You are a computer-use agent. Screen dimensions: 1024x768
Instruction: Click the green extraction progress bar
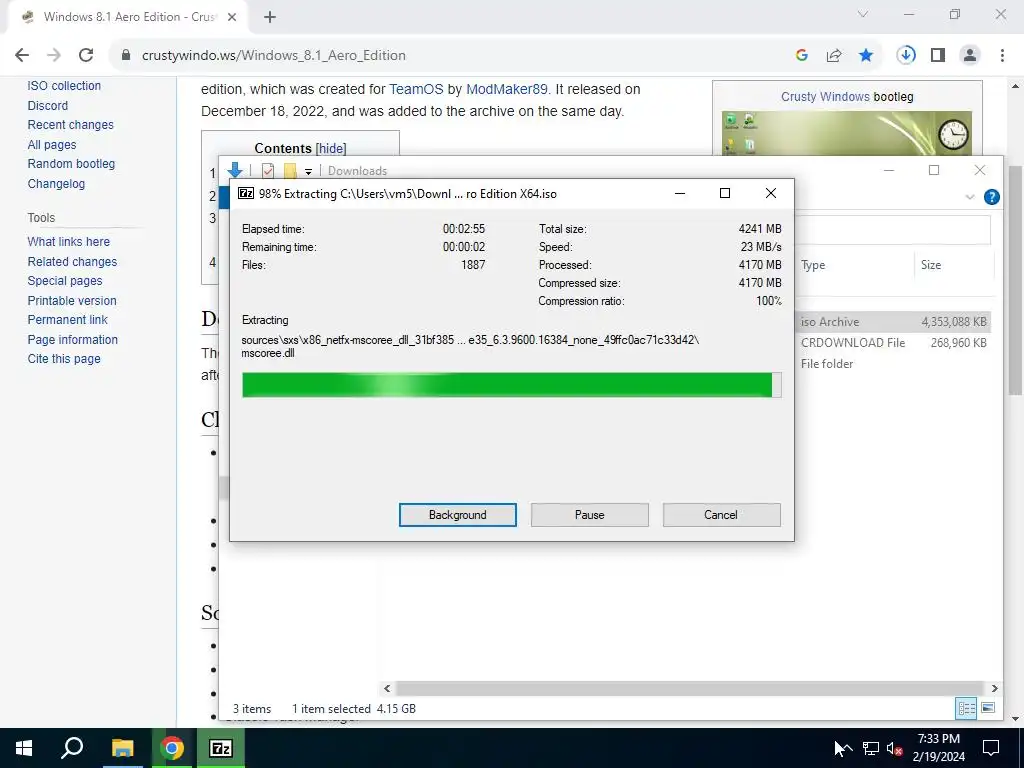click(511, 385)
